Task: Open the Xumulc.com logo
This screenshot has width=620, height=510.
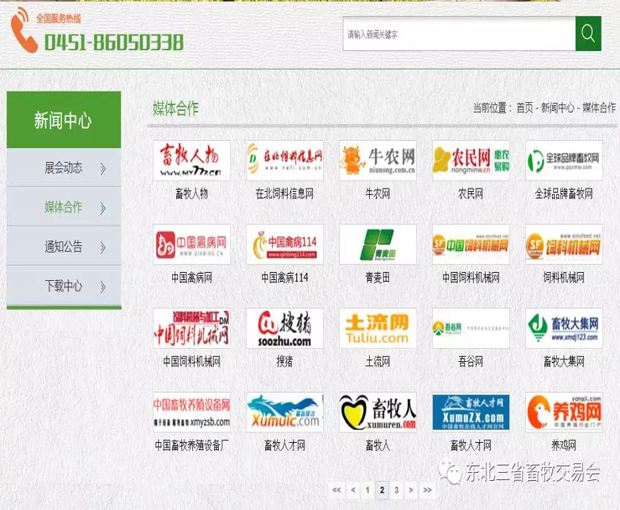Action: tap(285, 412)
